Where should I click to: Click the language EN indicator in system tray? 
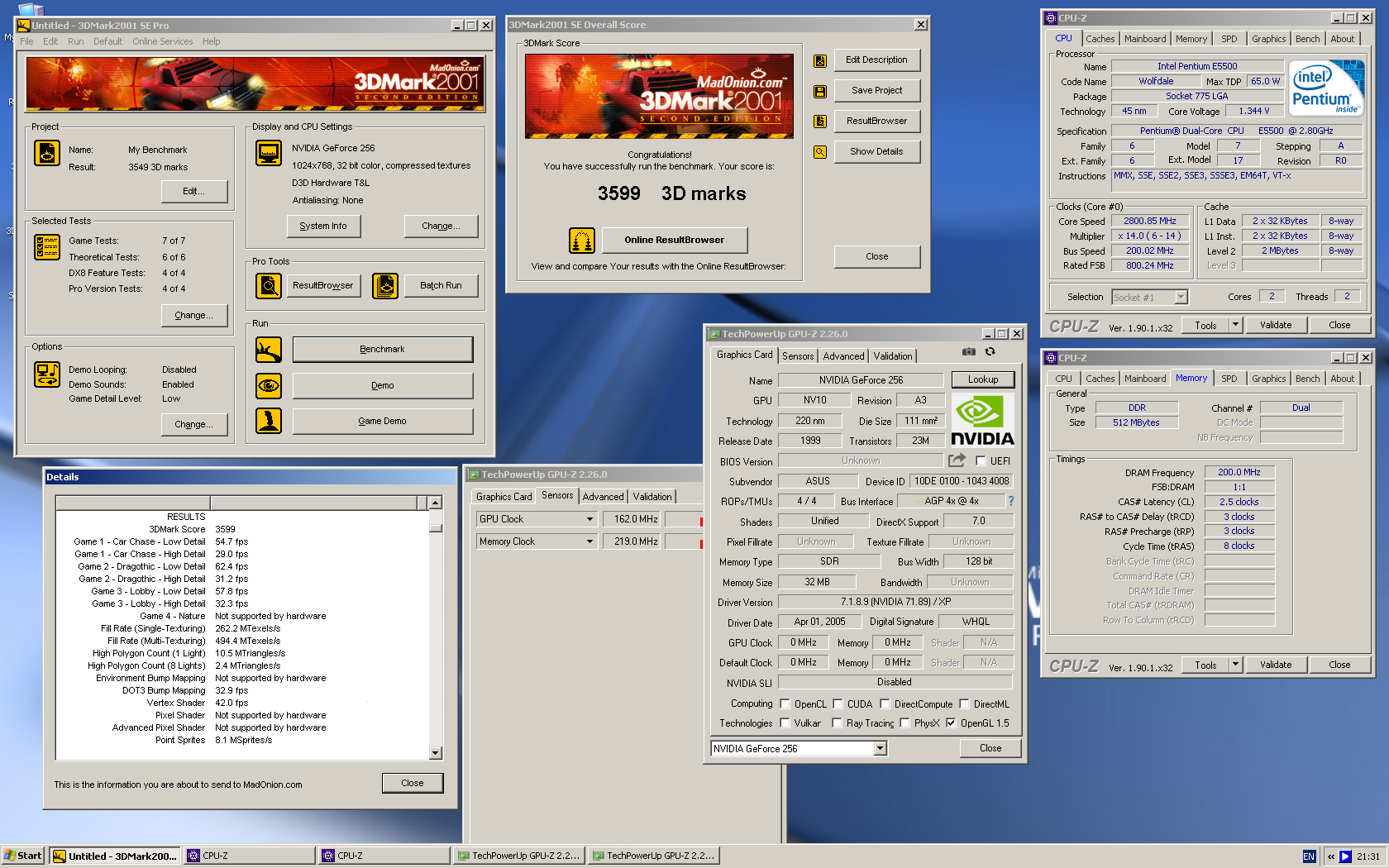1309,856
